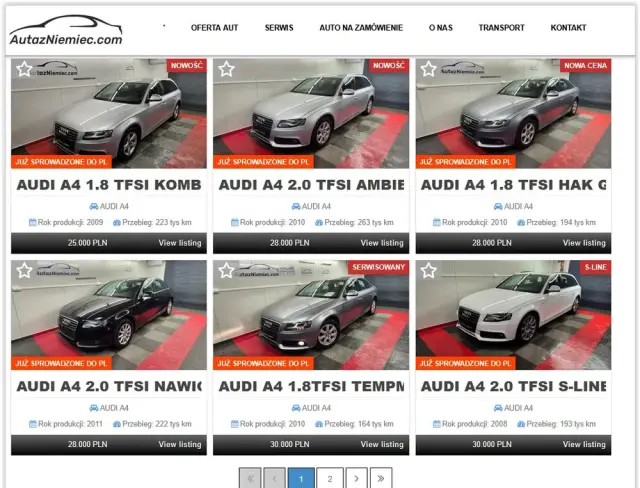Open the white Audi A4 S-LINE photo
640x488 pixels.
point(513,315)
